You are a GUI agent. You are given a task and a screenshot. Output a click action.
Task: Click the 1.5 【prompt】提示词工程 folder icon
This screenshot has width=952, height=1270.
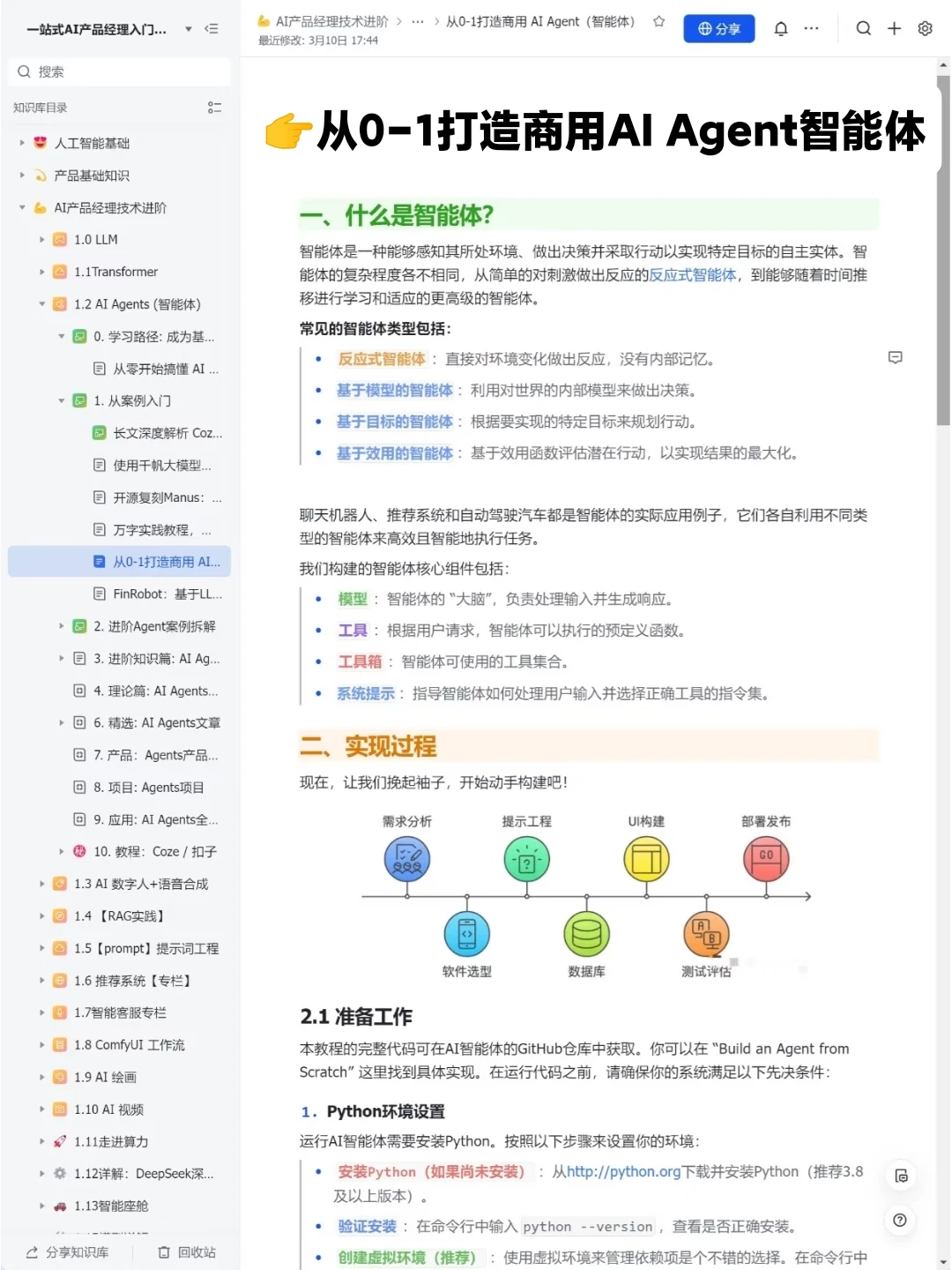point(60,949)
